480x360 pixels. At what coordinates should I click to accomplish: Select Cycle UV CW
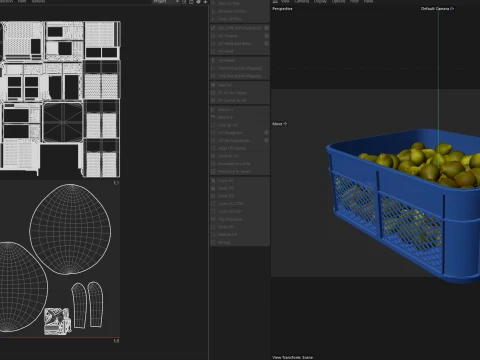pyautogui.click(x=240, y=211)
